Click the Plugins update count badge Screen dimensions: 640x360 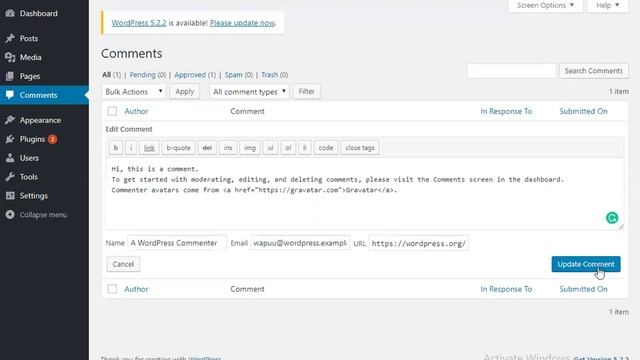point(52,139)
